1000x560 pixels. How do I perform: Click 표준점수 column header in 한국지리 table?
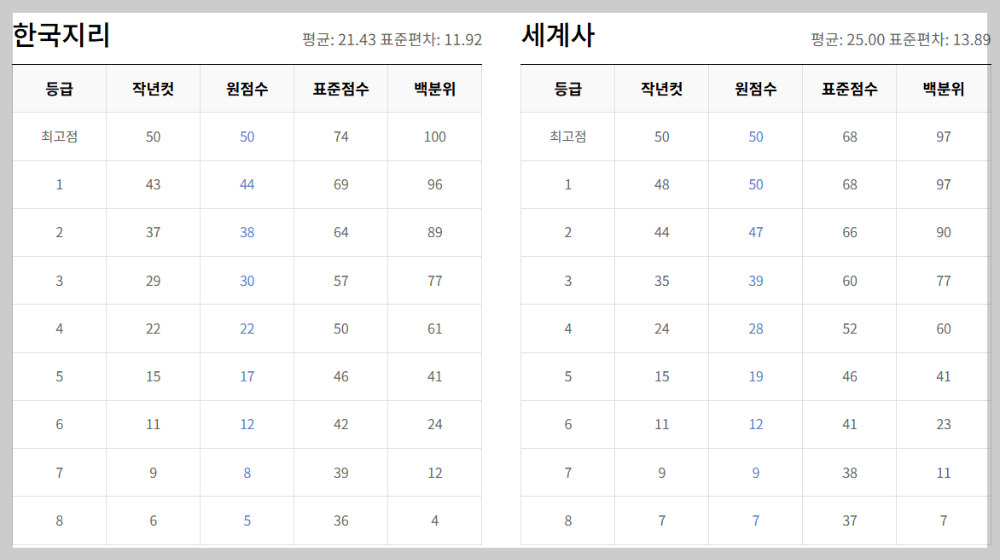point(341,89)
